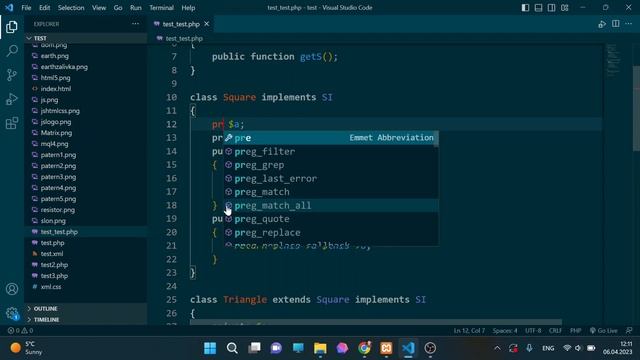Choose preg_filter from the suggestion list
This screenshot has height=360, width=640.
pos(331,151)
